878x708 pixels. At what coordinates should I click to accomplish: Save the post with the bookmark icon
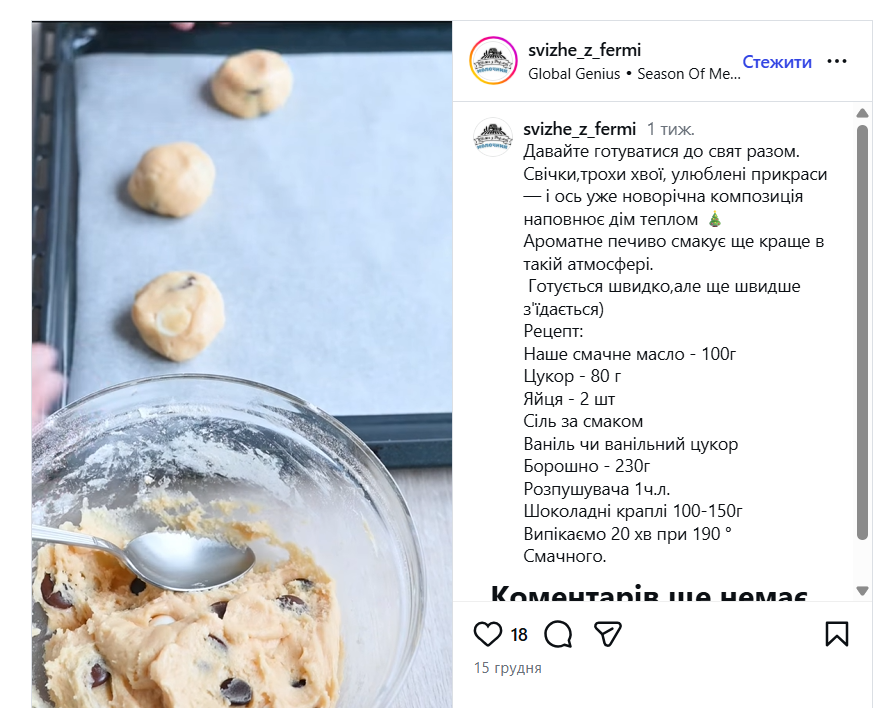[x=837, y=634]
